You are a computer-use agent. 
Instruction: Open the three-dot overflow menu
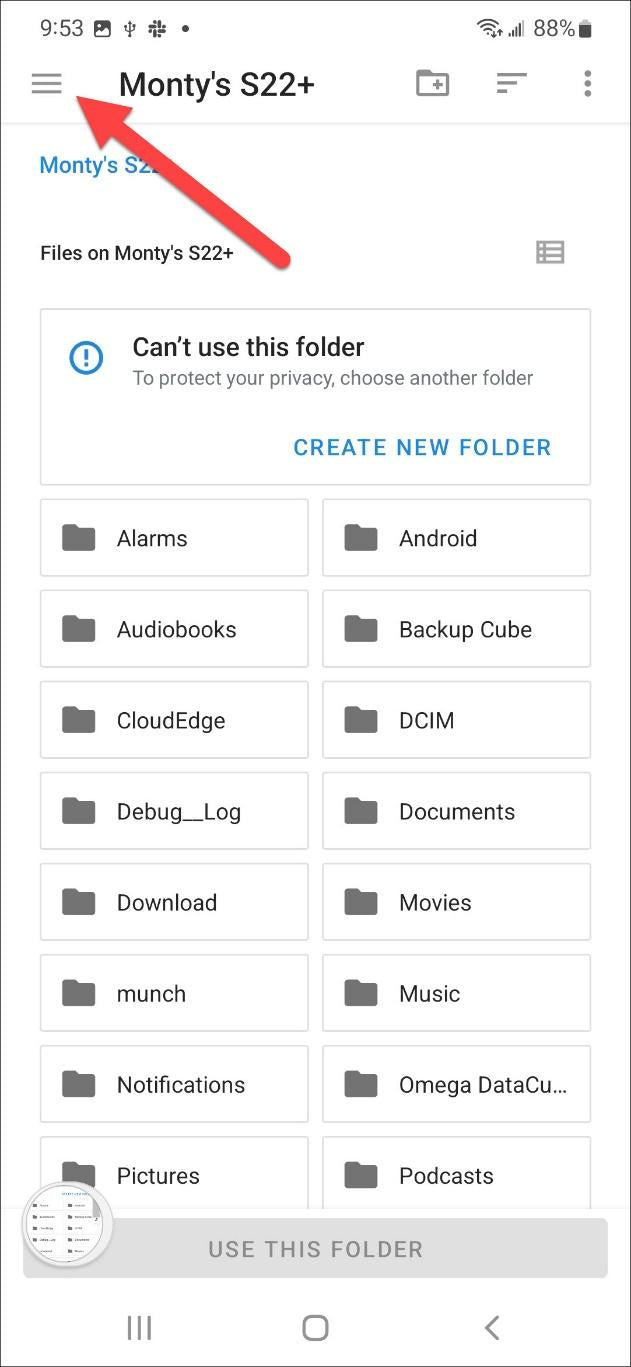588,84
